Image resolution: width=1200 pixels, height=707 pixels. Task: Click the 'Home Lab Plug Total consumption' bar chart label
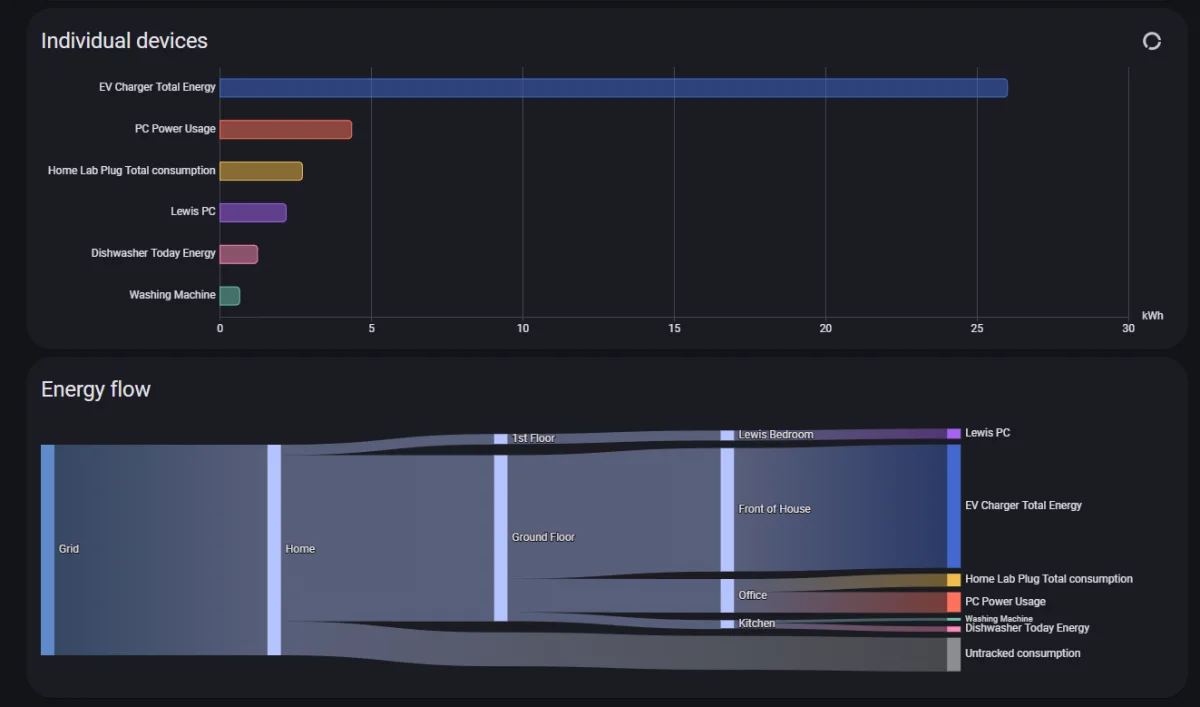(131, 170)
